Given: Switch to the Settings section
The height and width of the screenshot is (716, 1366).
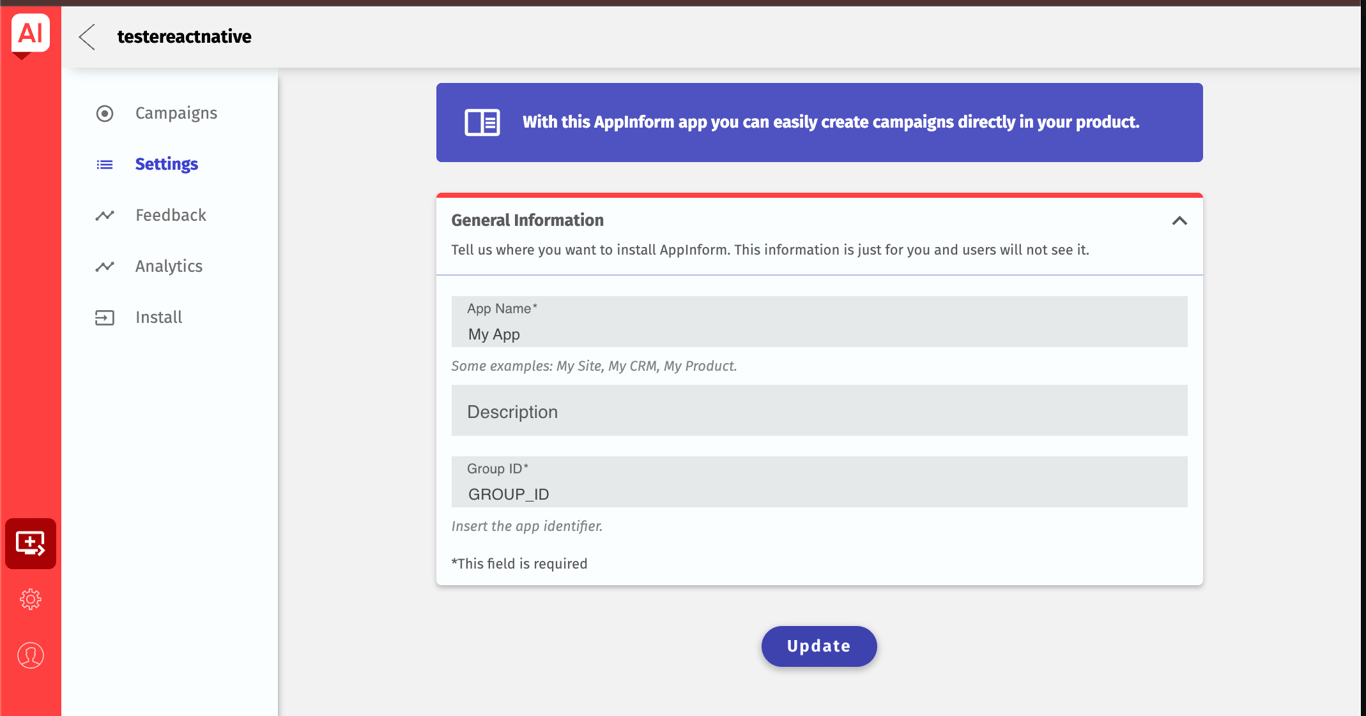Looking at the screenshot, I should [166, 163].
